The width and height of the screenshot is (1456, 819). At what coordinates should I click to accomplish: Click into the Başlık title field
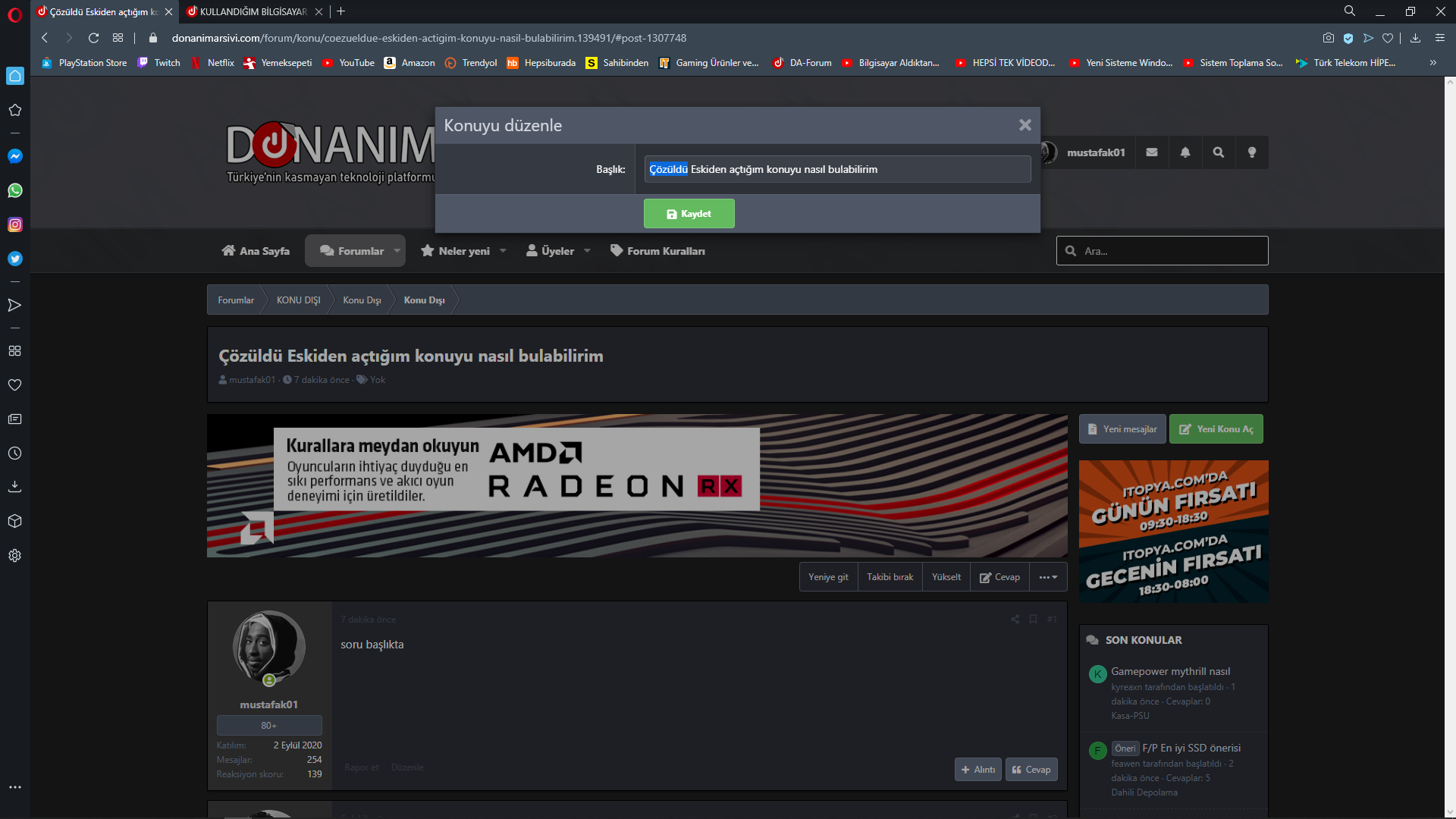coord(837,169)
